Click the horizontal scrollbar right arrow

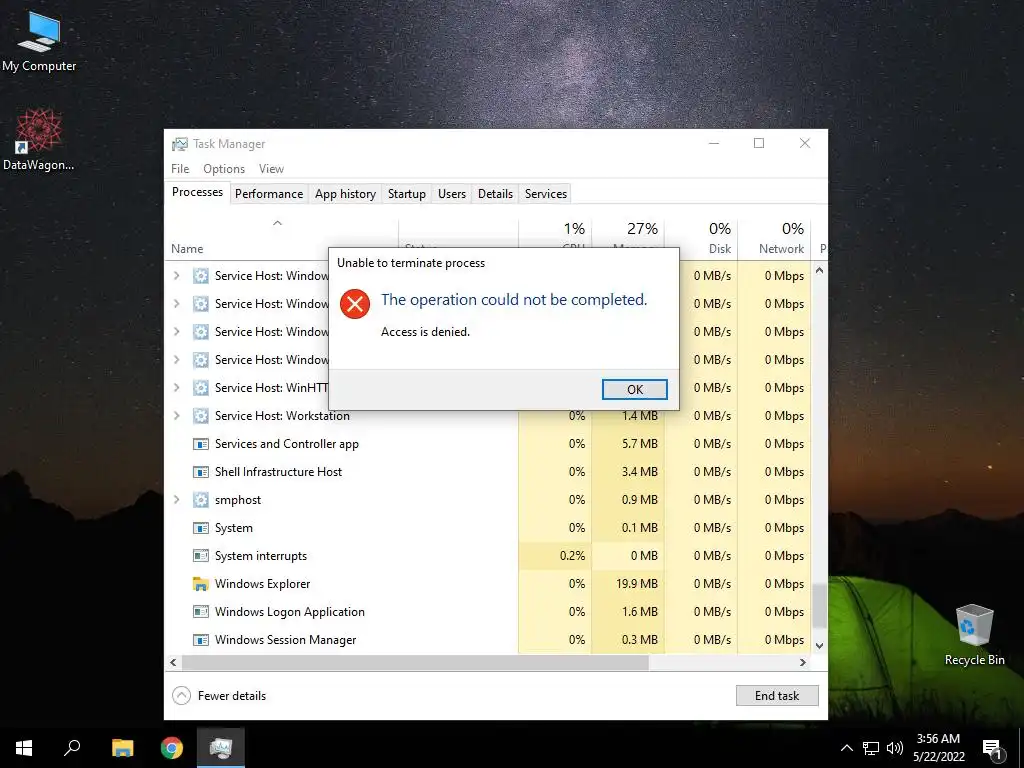tap(803, 662)
